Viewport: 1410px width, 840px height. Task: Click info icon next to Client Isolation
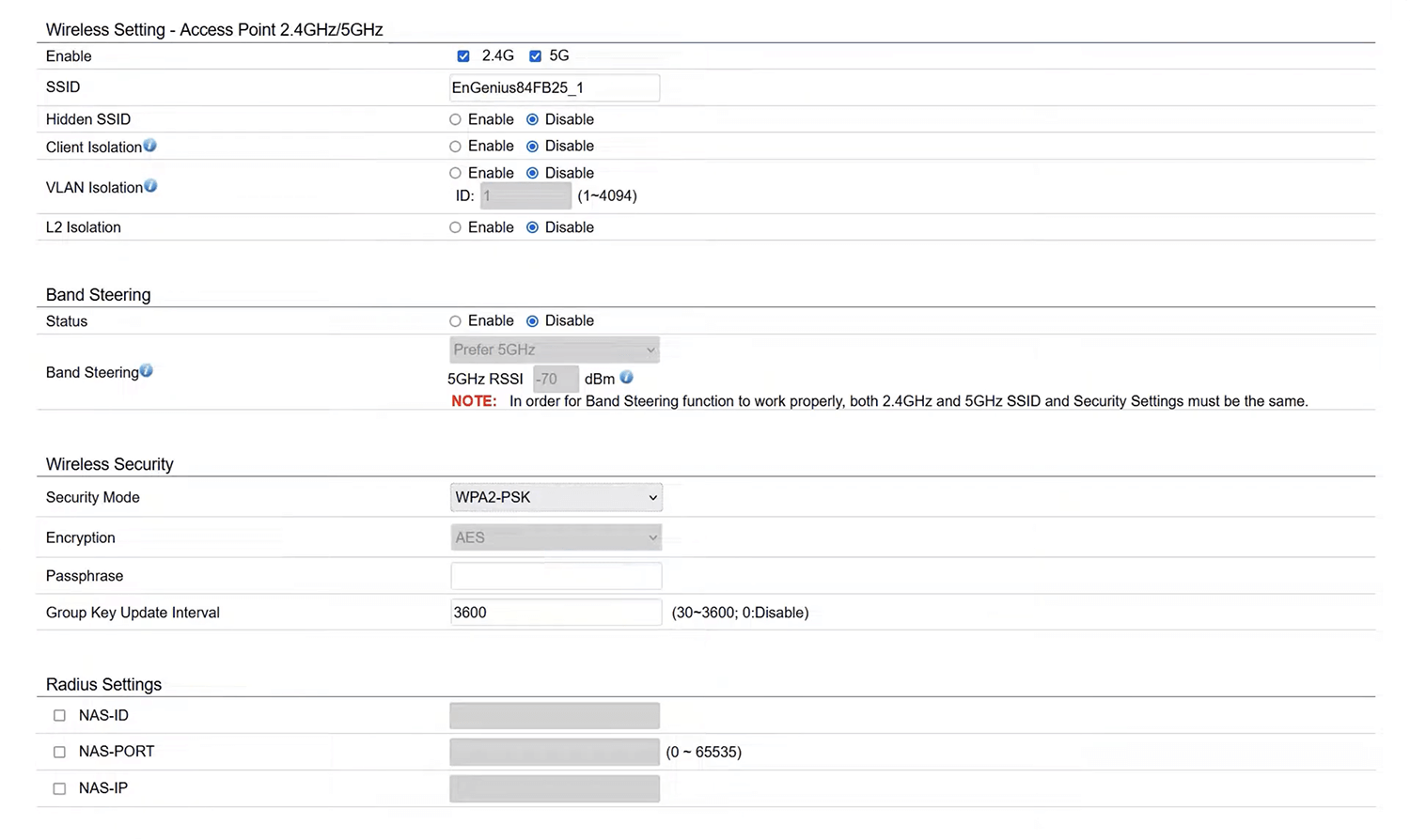(150, 146)
